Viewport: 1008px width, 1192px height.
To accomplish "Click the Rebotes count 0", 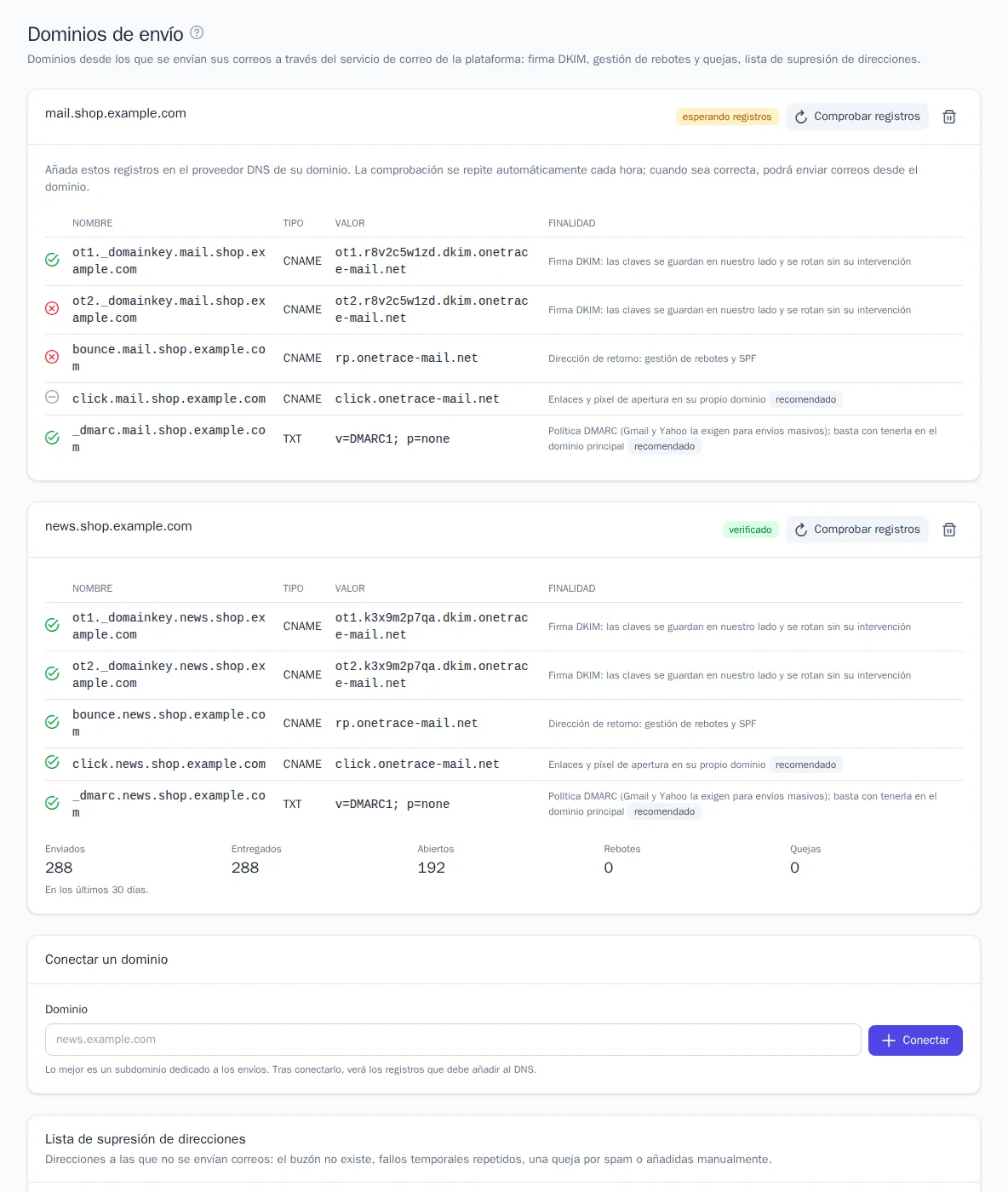I will pyautogui.click(x=609, y=868).
